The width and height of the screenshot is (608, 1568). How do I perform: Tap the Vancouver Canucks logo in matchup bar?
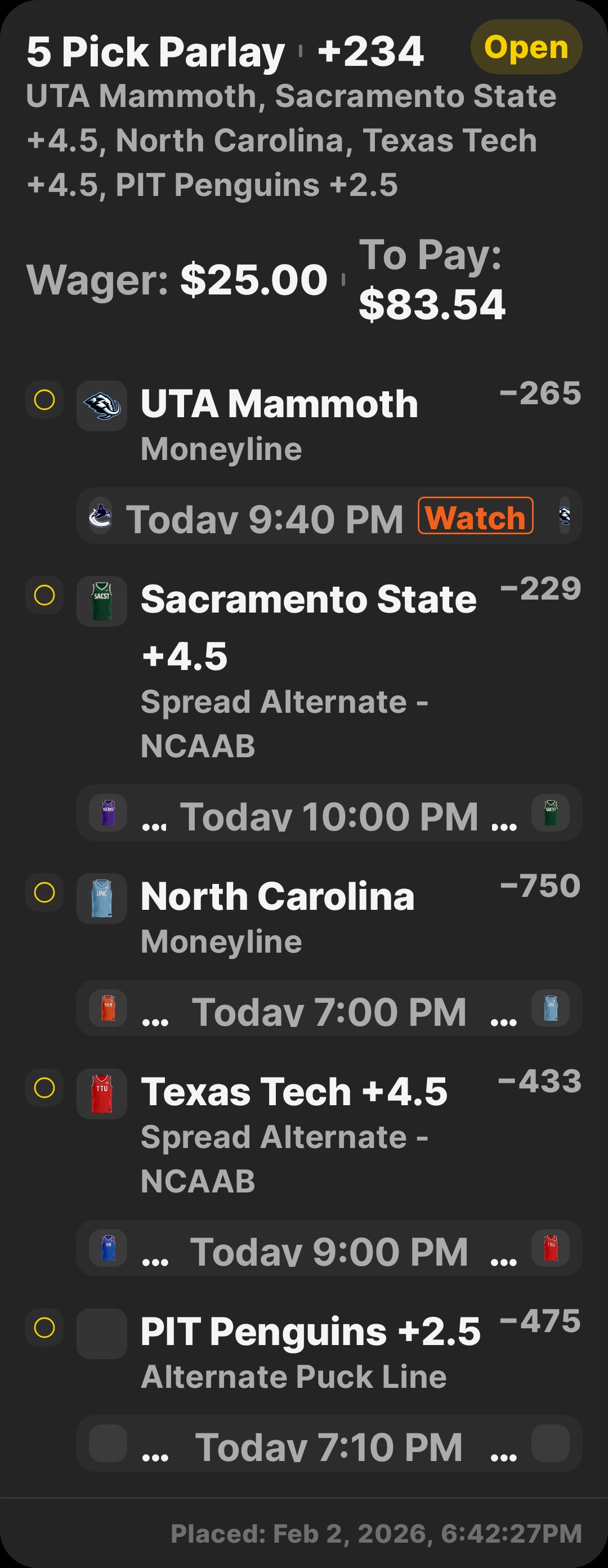coord(100,516)
